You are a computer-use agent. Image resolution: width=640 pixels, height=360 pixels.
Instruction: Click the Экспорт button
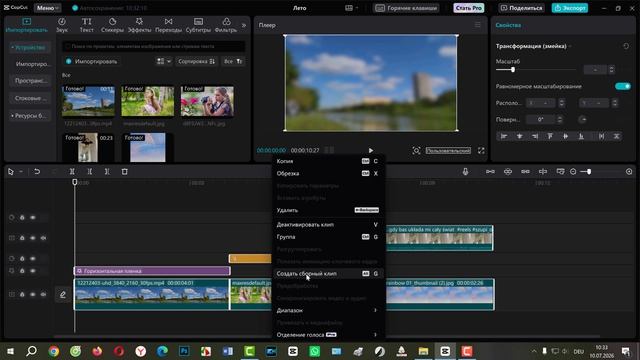570,8
